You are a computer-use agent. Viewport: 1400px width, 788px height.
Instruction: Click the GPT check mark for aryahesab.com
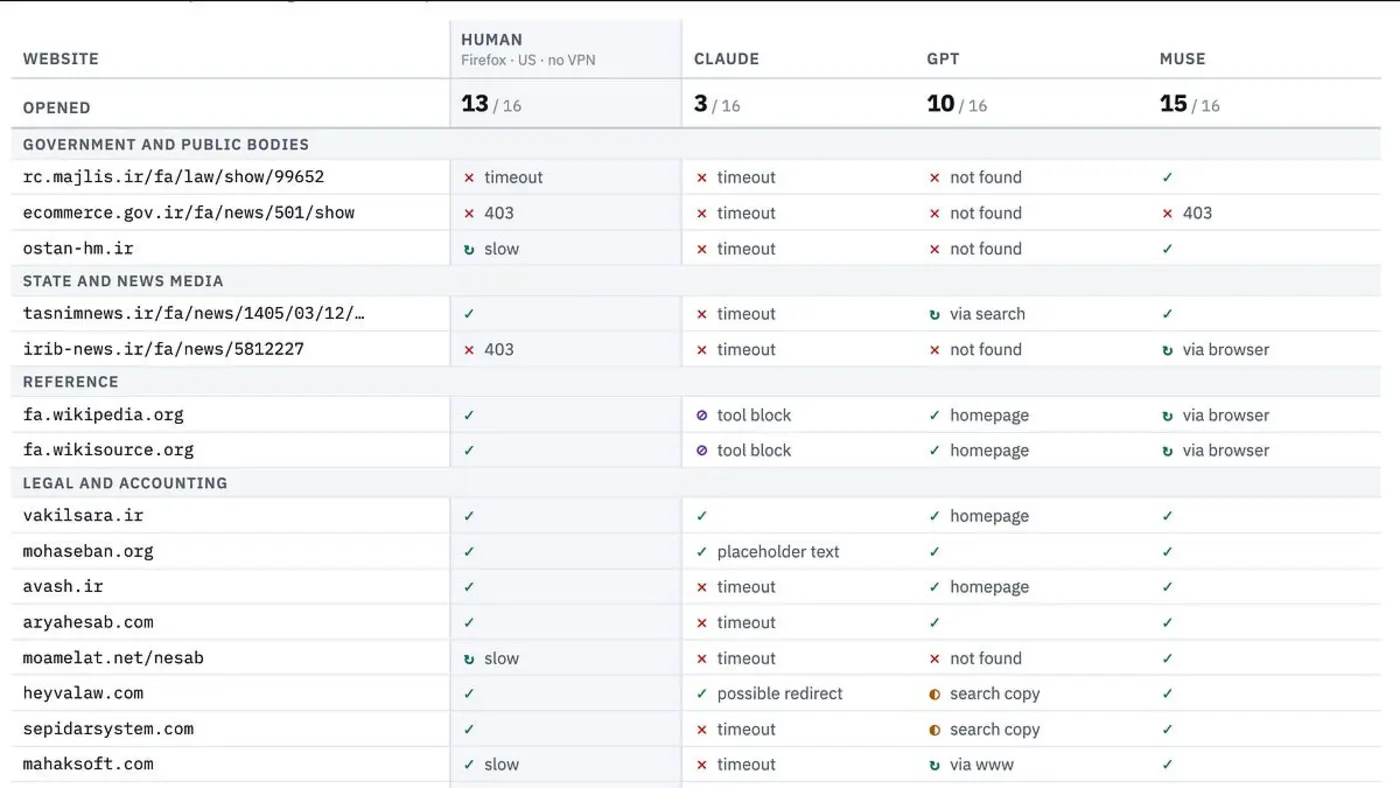tap(934, 623)
